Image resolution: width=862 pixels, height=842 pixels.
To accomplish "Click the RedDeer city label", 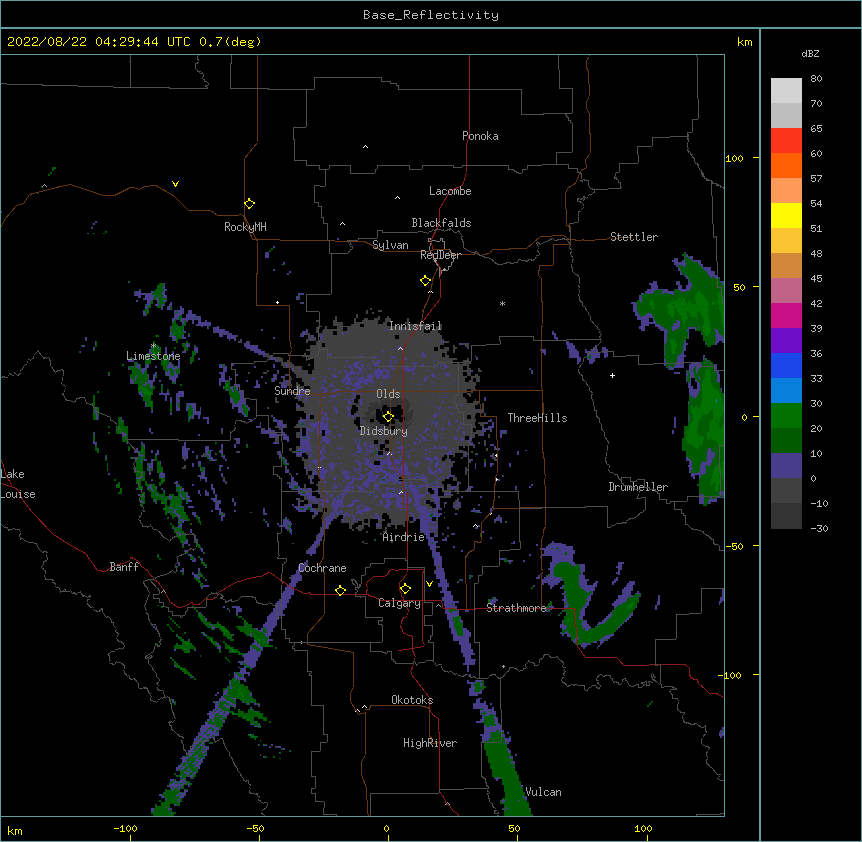I will coord(440,255).
